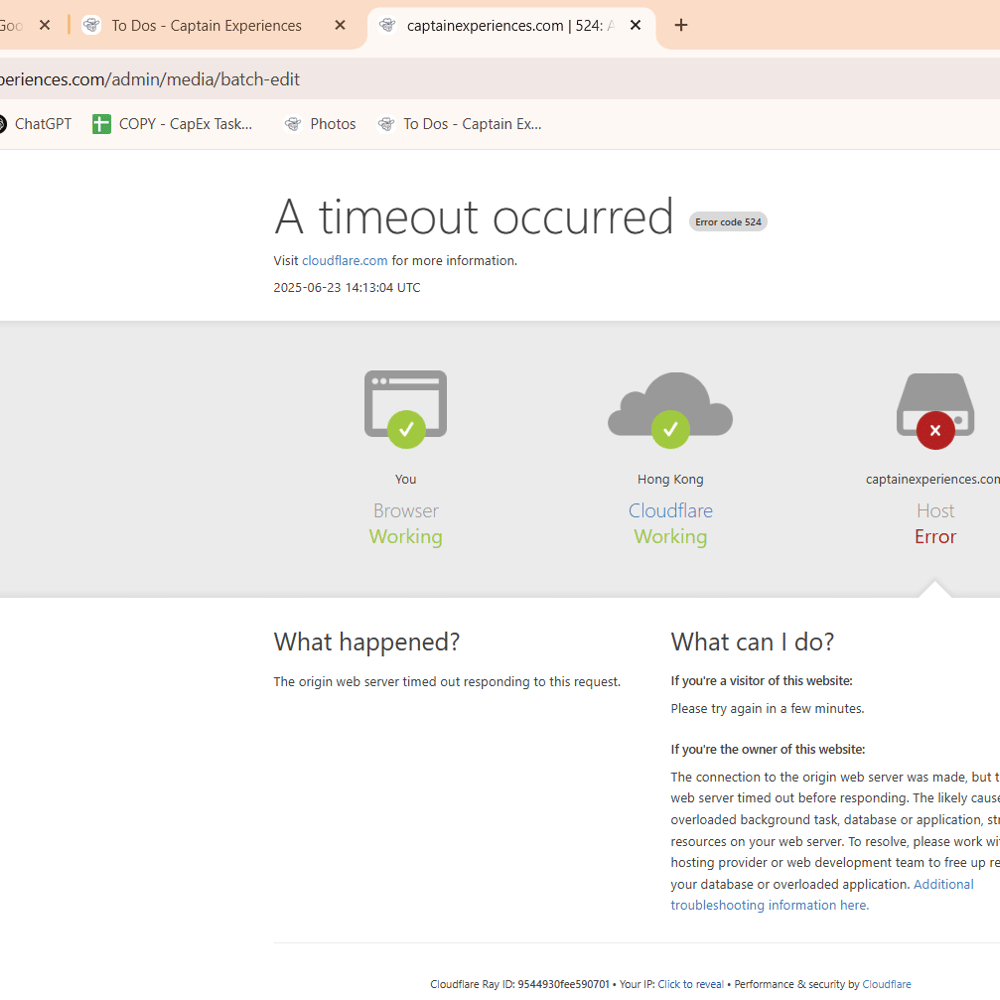Click the Hong Kong location label
The width and height of the screenshot is (1000, 1000).
point(670,479)
